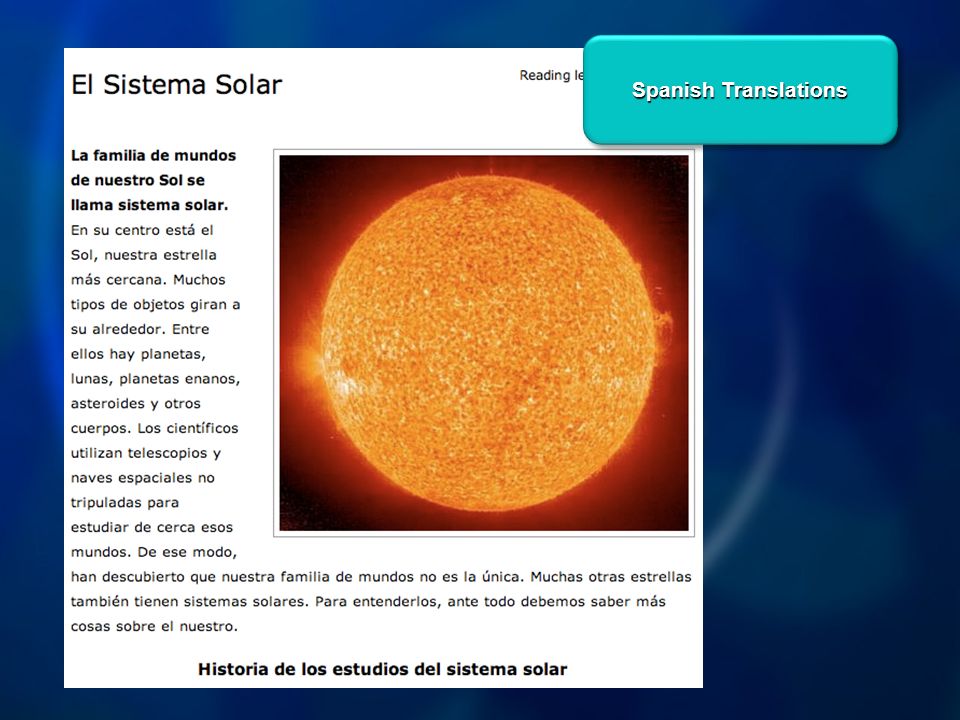Click the line "más cercana. Muchos"

tap(148, 280)
